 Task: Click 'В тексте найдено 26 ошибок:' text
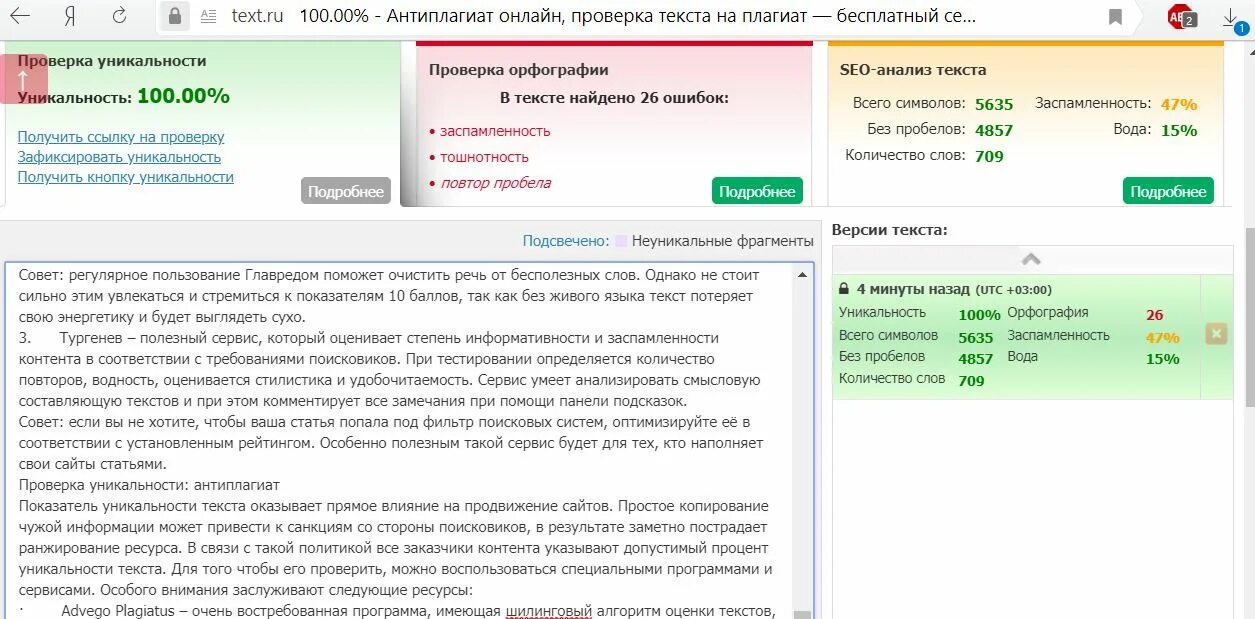[614, 98]
